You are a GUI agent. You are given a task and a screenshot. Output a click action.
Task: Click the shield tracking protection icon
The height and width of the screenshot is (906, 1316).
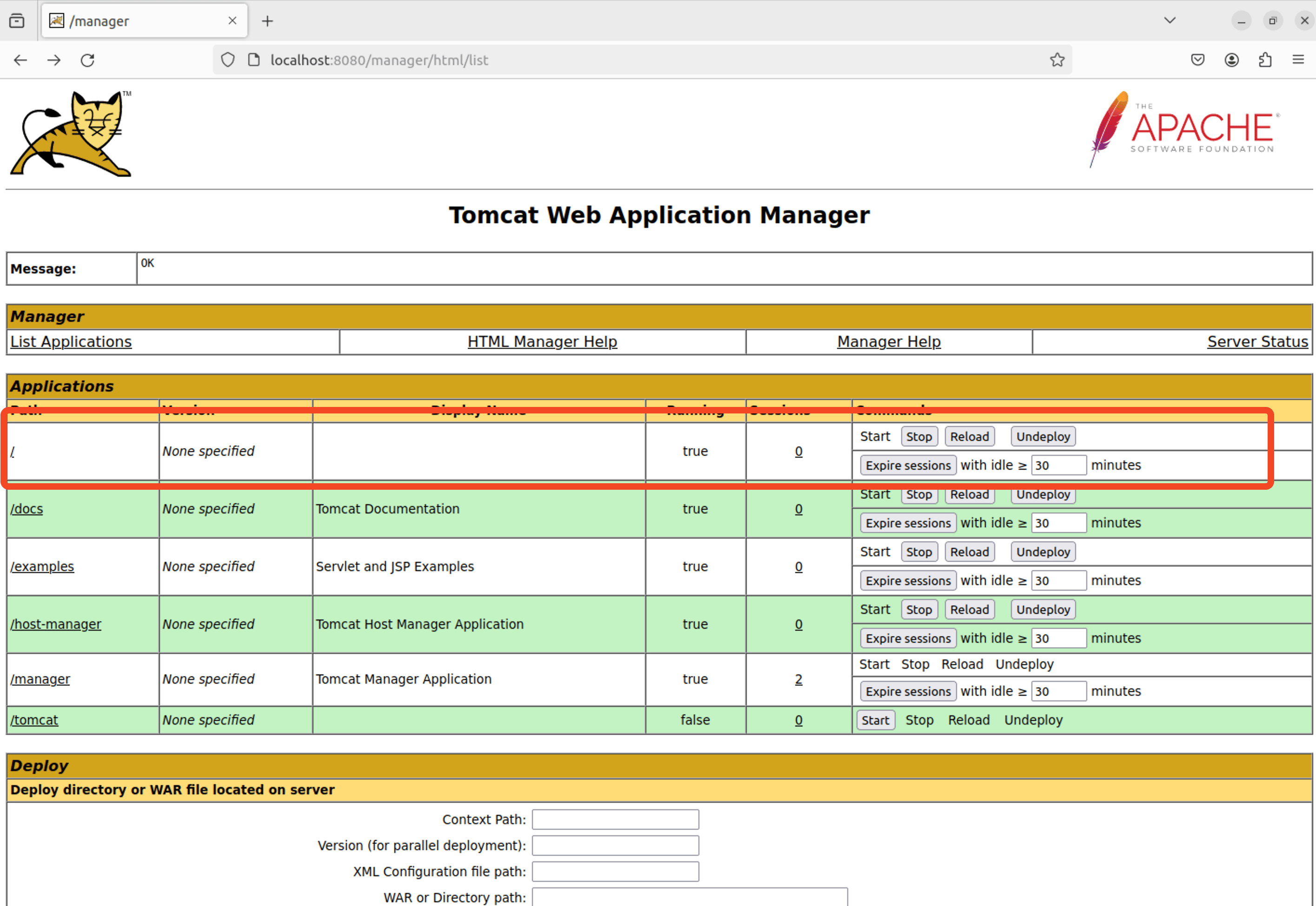227,60
